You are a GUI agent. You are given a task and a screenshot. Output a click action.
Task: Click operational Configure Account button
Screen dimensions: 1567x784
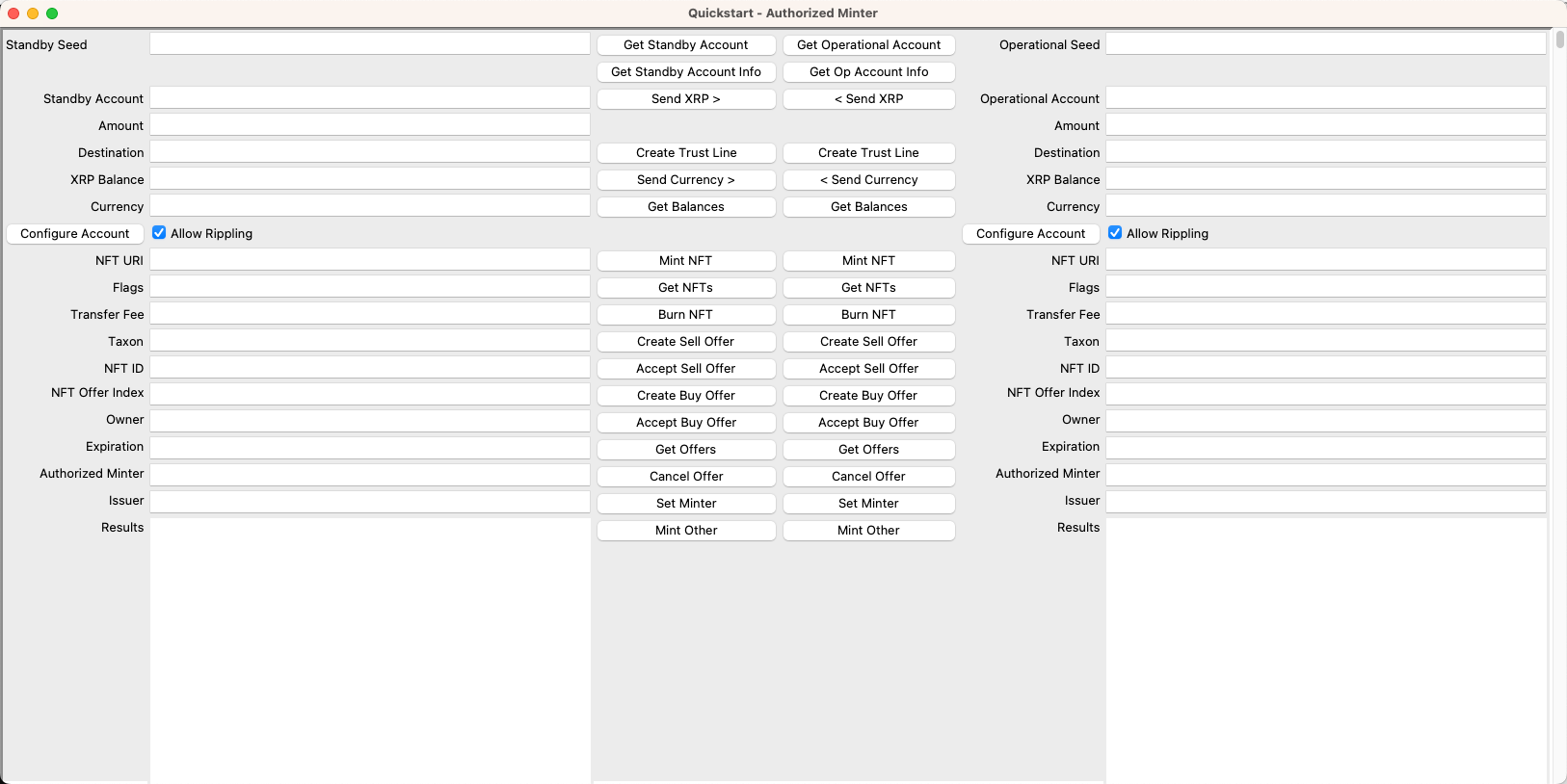tap(1030, 234)
